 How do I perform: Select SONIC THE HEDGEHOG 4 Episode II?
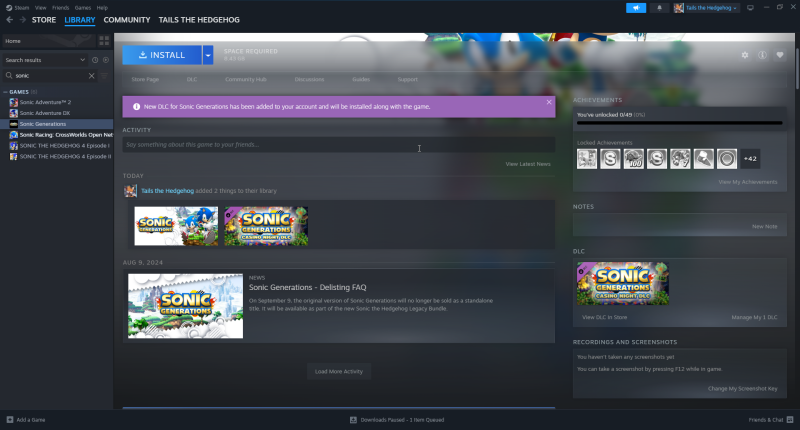tap(56, 157)
